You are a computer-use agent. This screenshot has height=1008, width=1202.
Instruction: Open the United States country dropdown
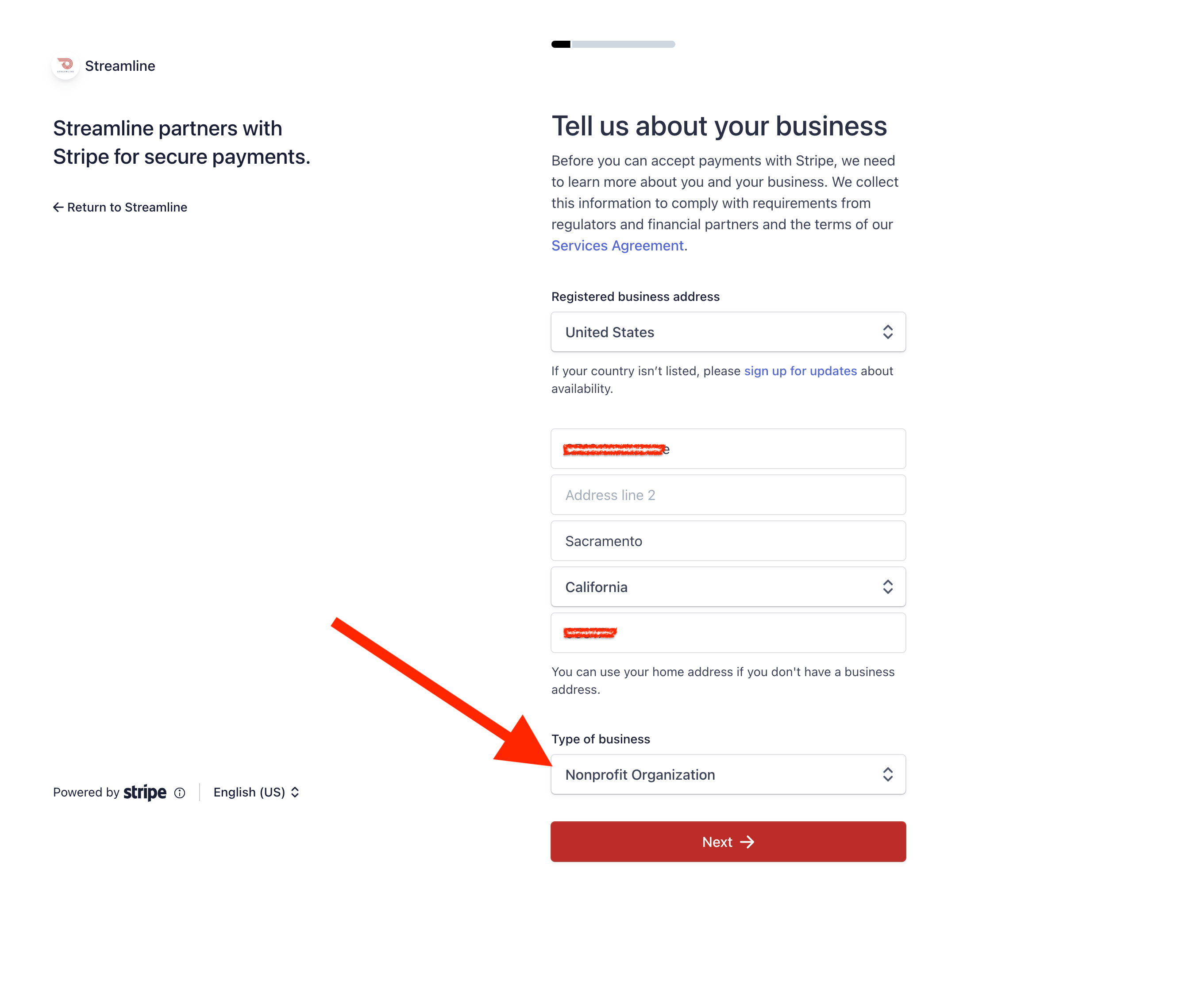[x=728, y=332]
